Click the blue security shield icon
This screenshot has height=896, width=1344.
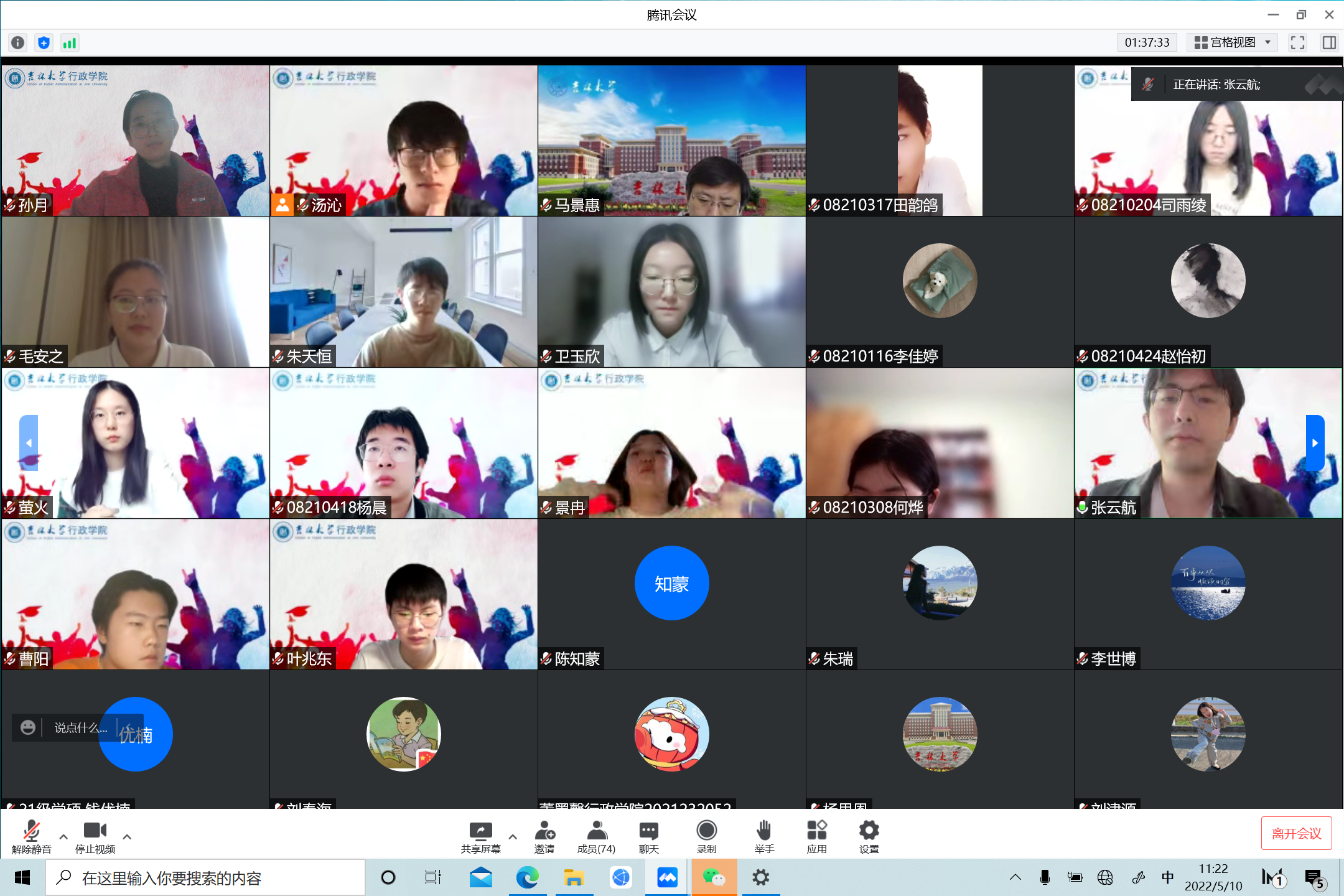point(44,42)
